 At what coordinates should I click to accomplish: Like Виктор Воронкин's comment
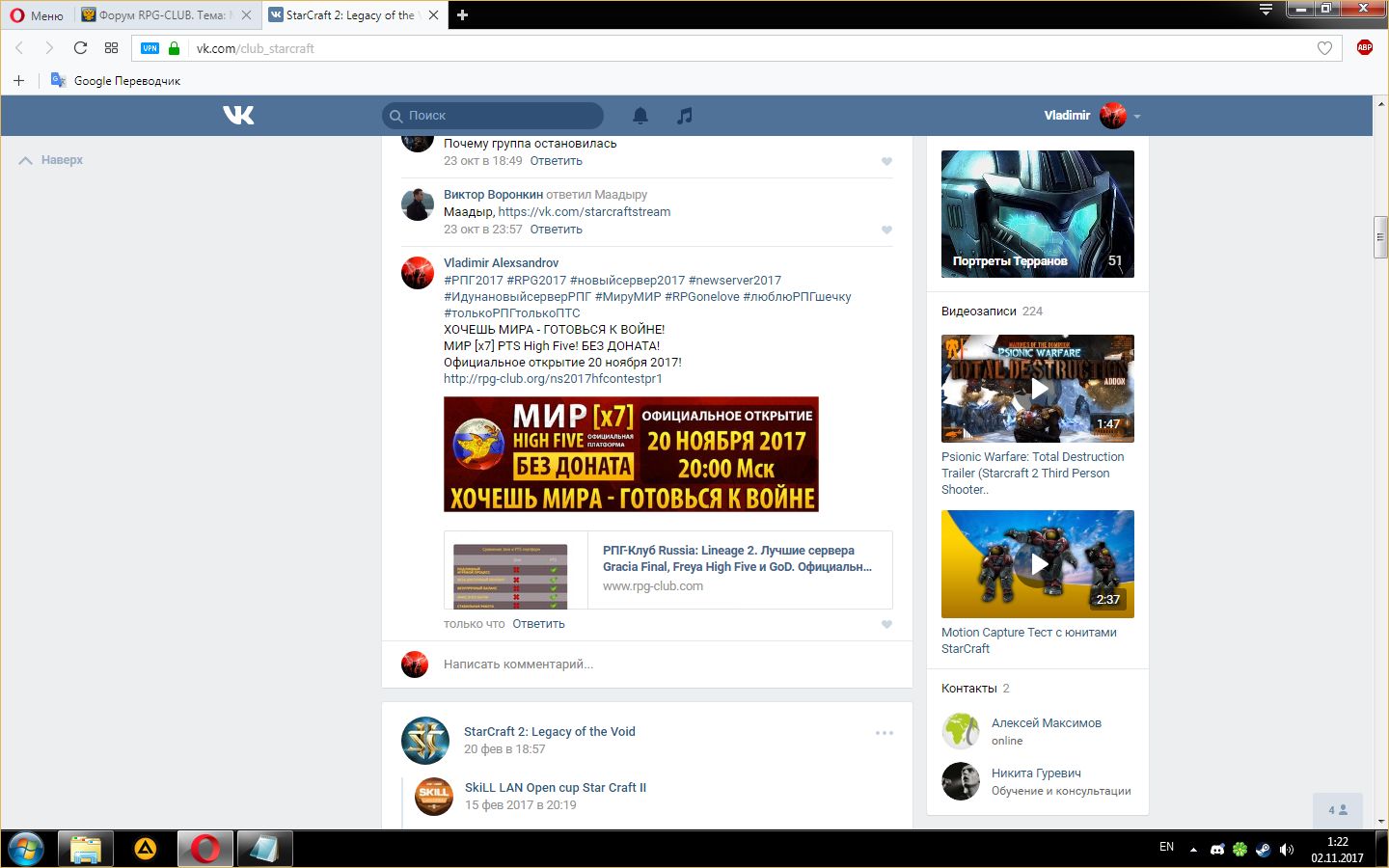coord(886,230)
